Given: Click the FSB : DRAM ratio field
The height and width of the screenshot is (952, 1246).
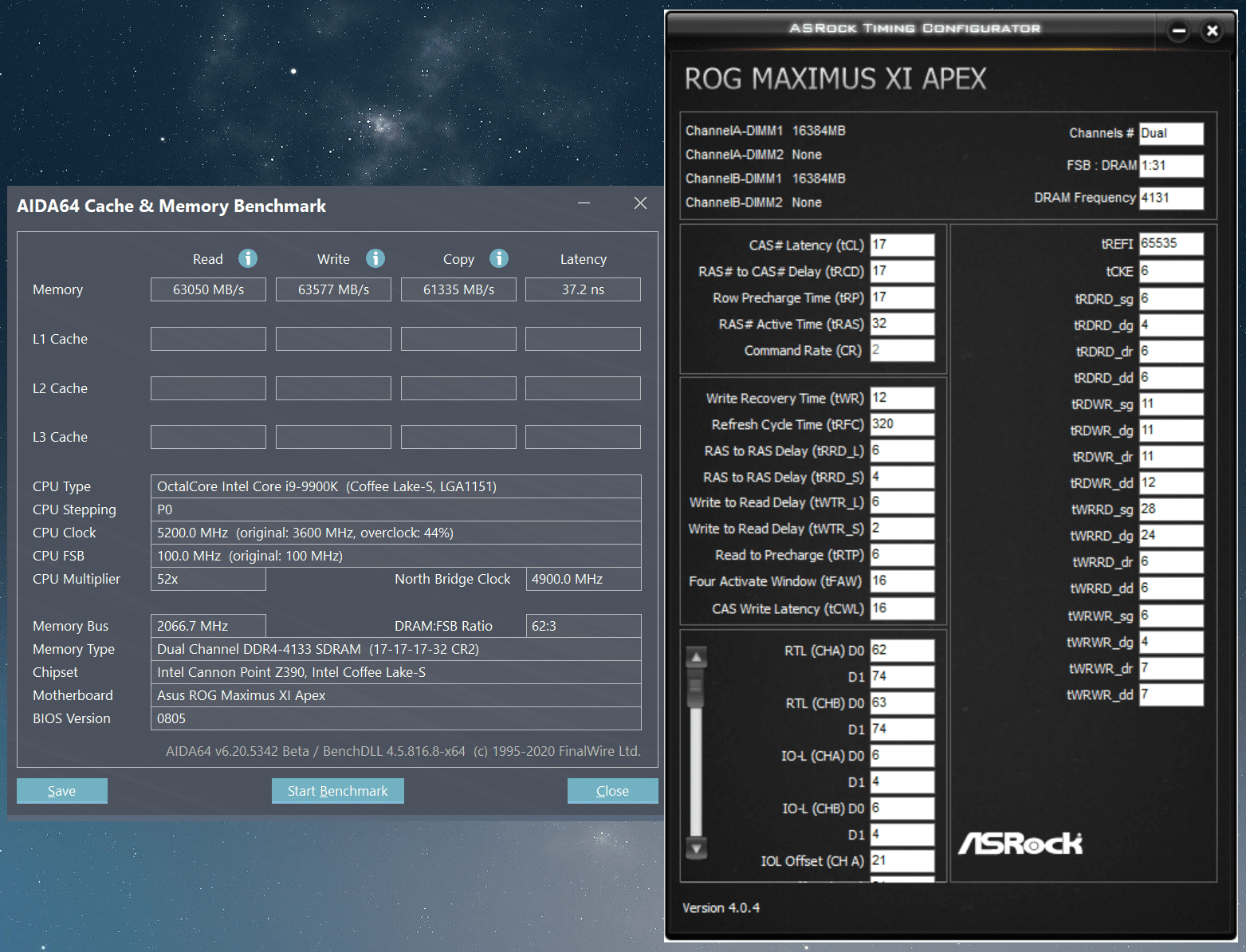Looking at the screenshot, I should [1171, 166].
